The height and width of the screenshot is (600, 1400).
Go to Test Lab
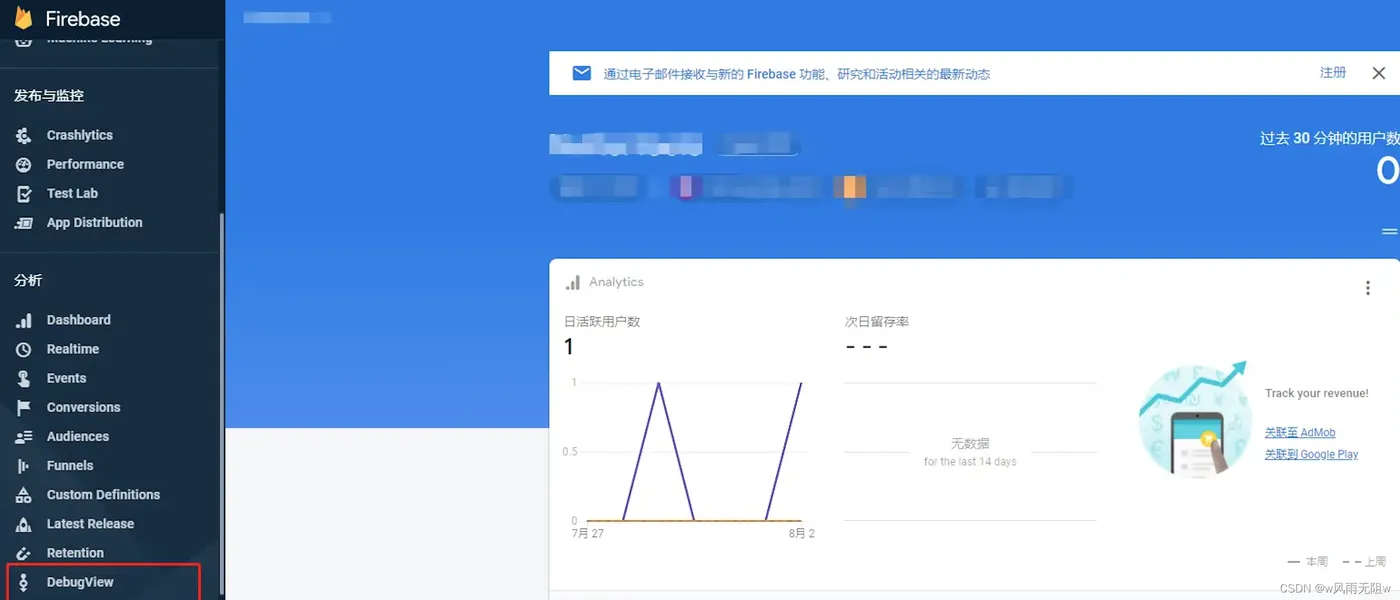tap(72, 193)
